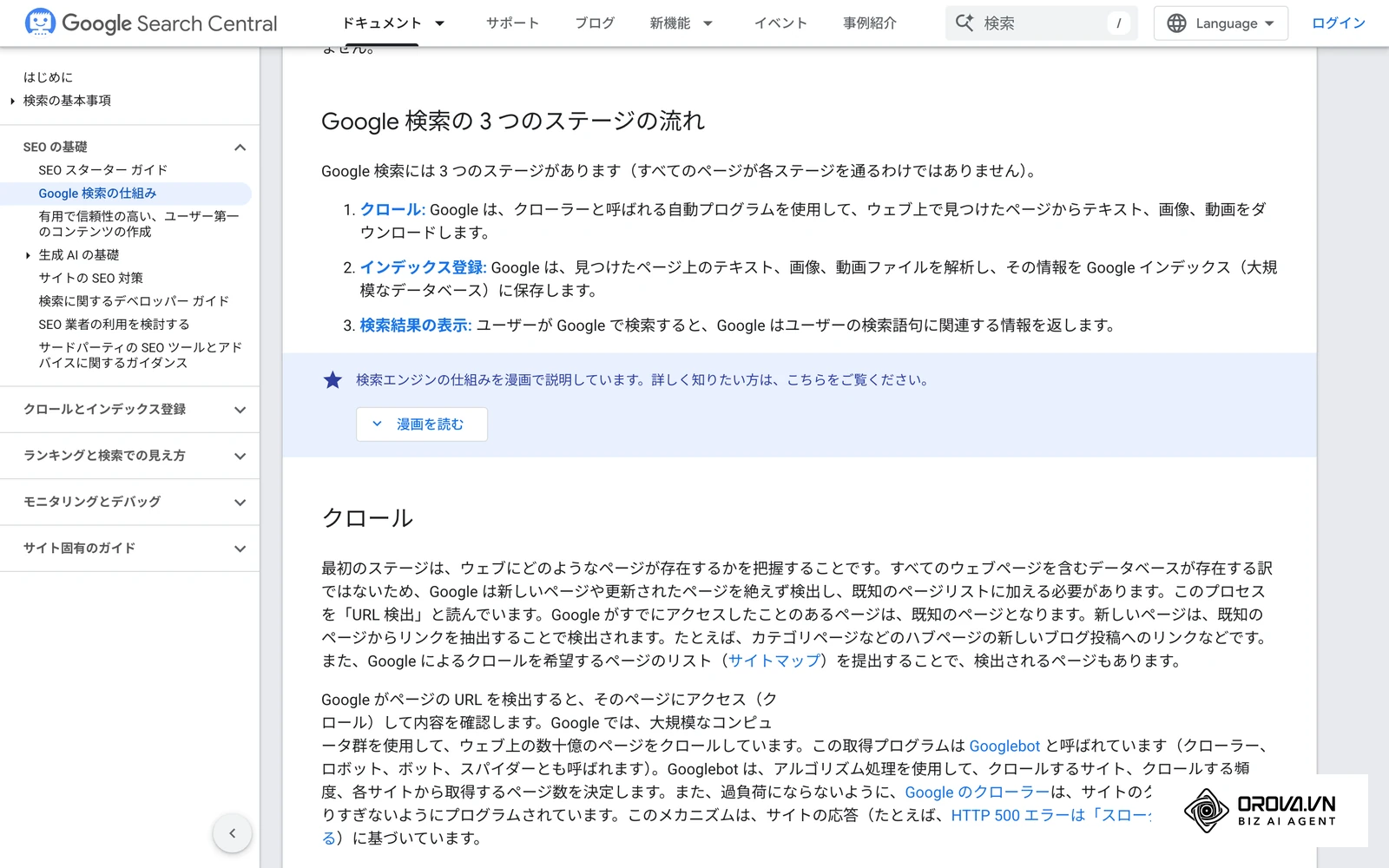Click the collapse sidebar arrow button

tap(232, 833)
